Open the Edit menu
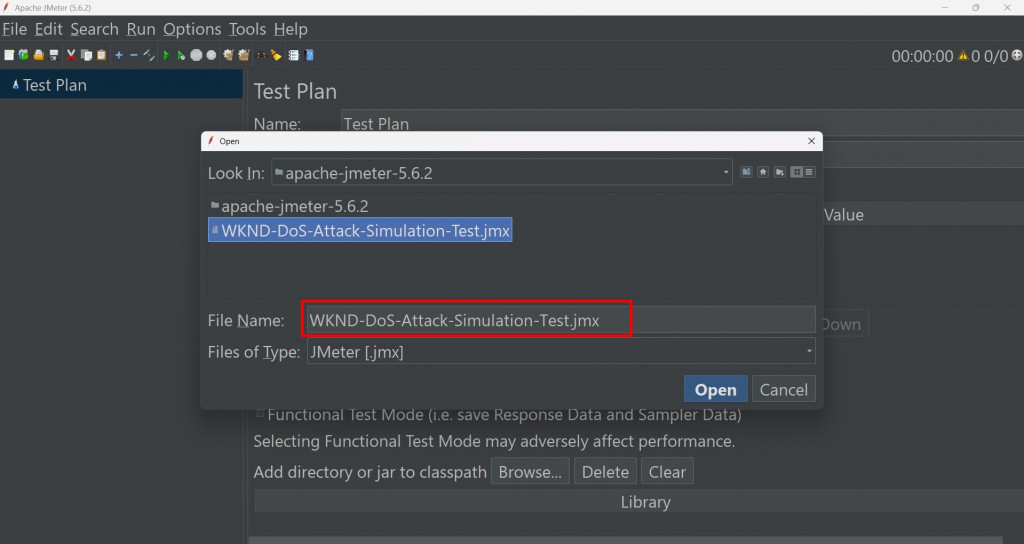The height and width of the screenshot is (544, 1024). [48, 29]
